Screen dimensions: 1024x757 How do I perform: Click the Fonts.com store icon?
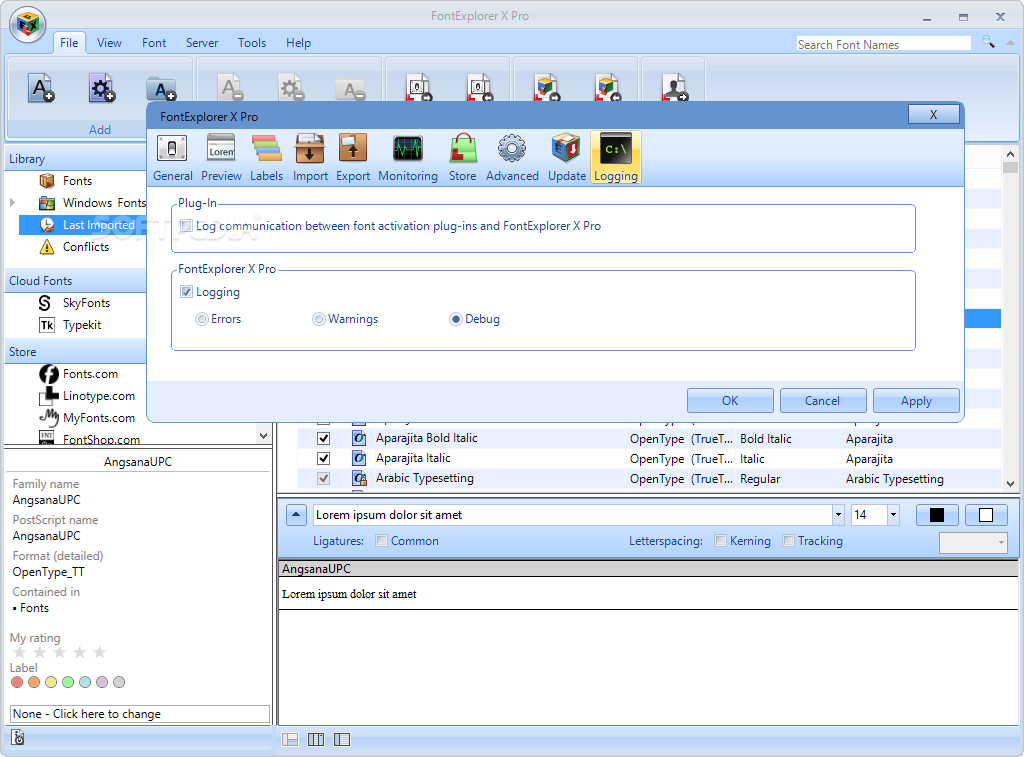pos(48,374)
